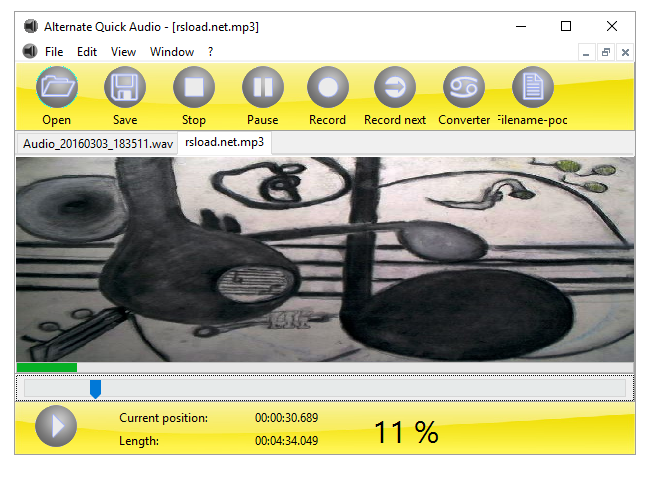
Task: Click the "Current position:" label
Action: (163, 418)
